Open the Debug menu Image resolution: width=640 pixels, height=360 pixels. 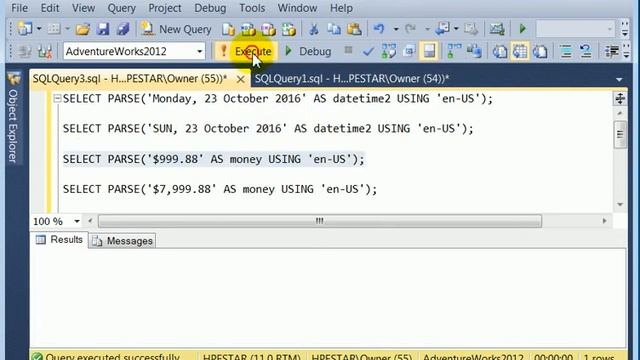coord(210,8)
